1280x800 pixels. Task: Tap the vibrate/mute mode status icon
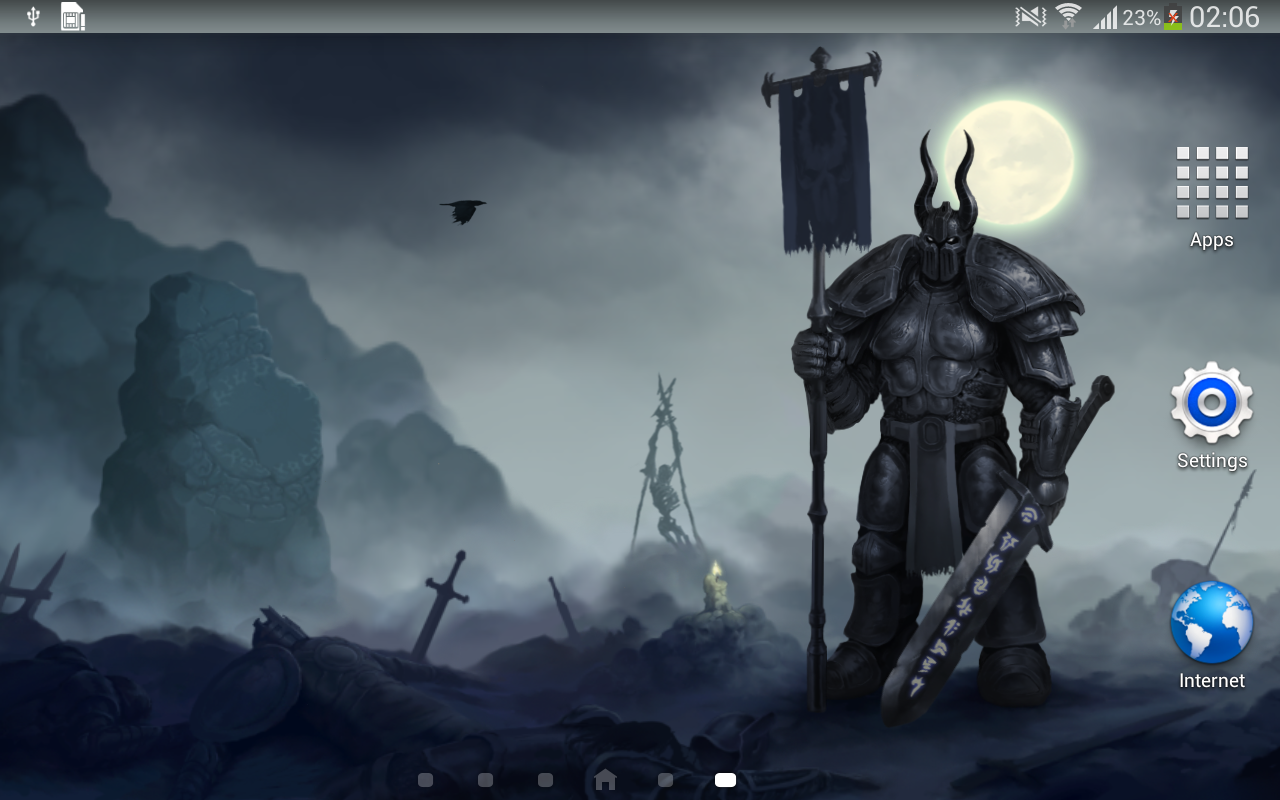tap(1030, 16)
